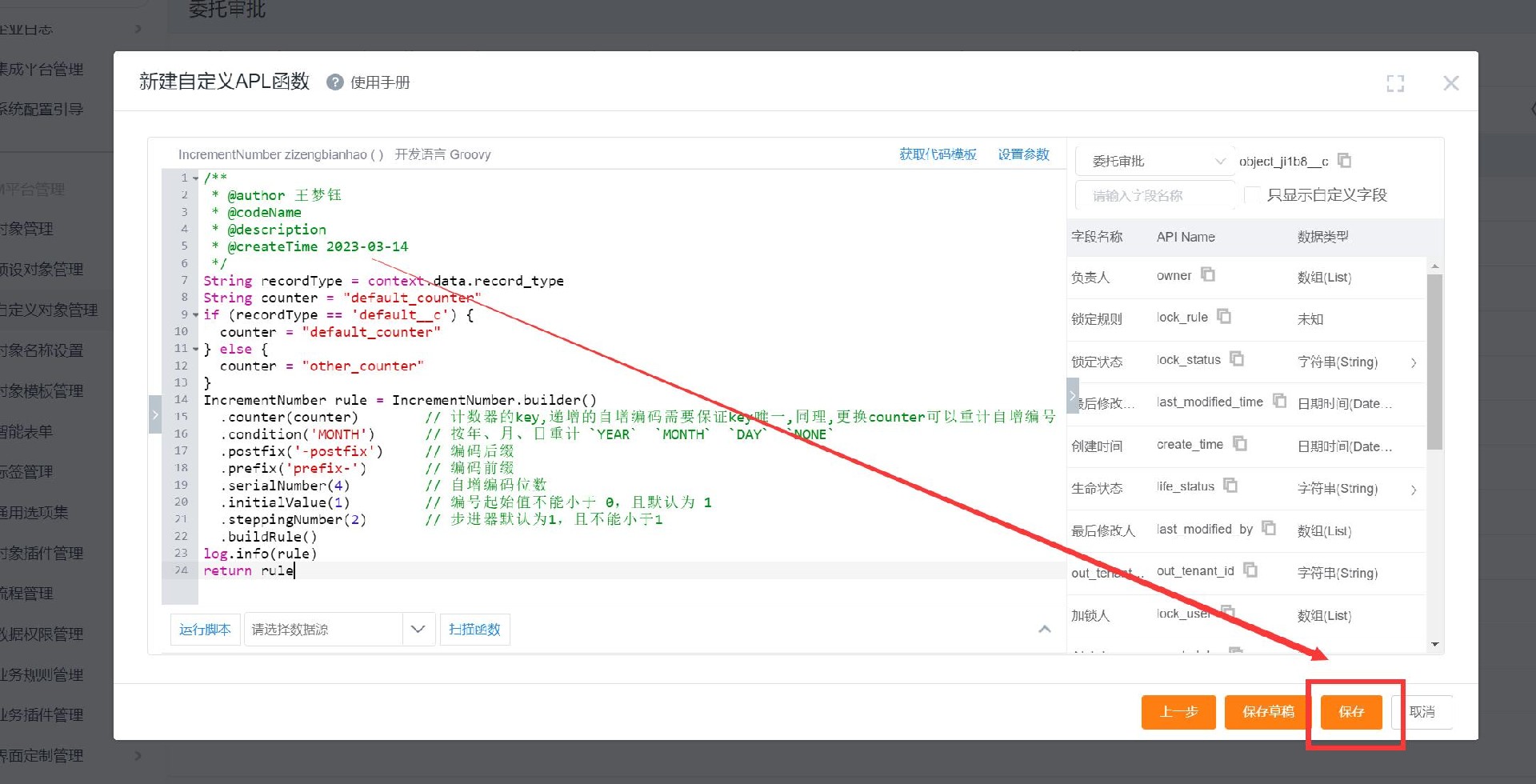
Task: Copy the create_time API name
Action: coord(1240,444)
